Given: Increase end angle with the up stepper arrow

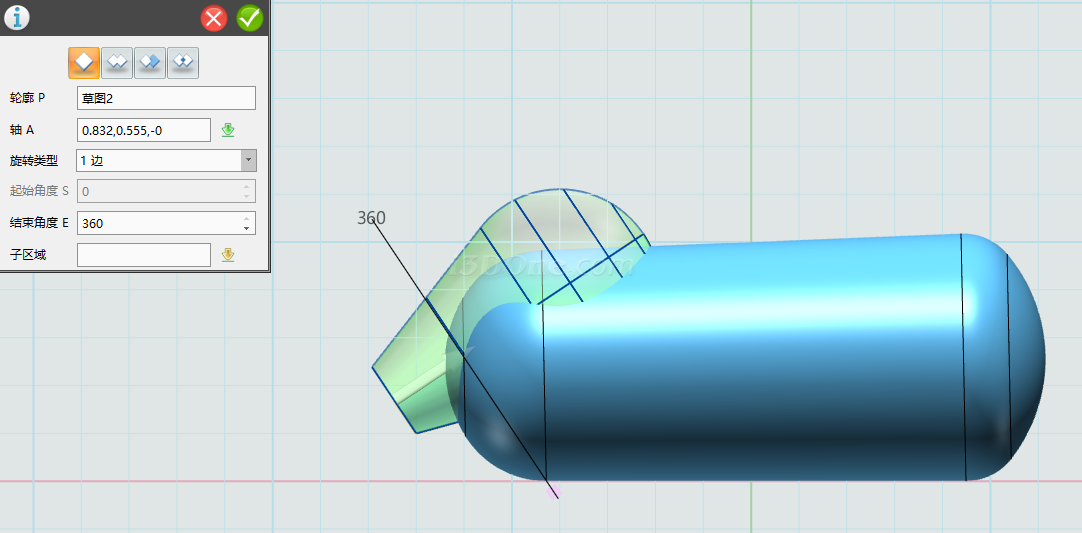Looking at the screenshot, I should coord(247,218).
